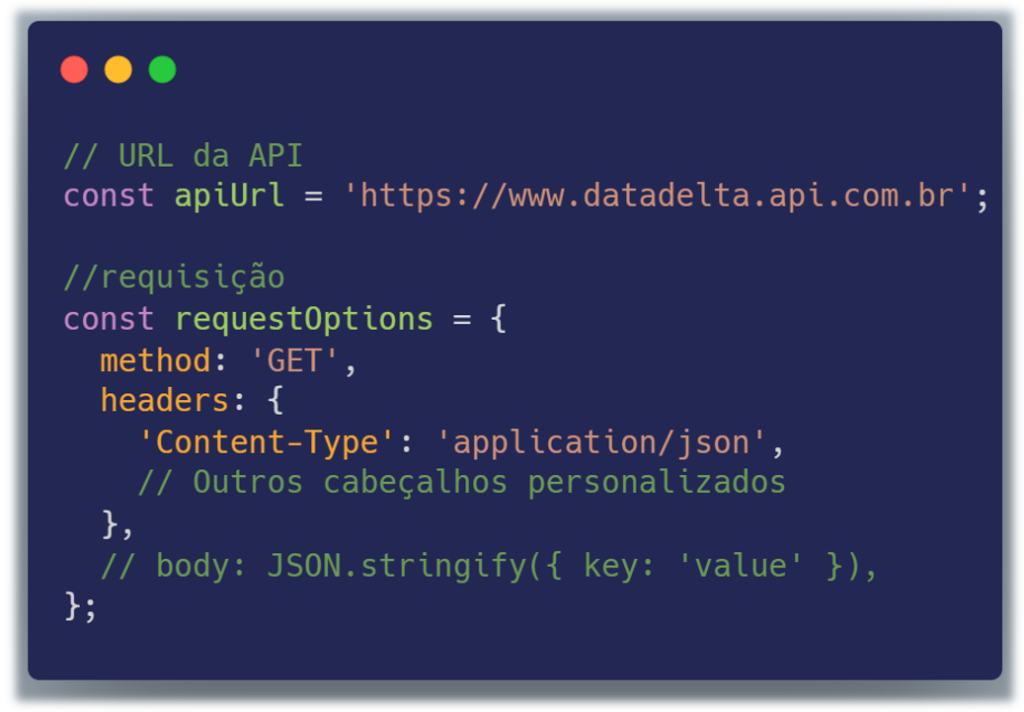Click the '//requisição' comment line
The image size is (1024, 712).
pyautogui.click(x=174, y=278)
